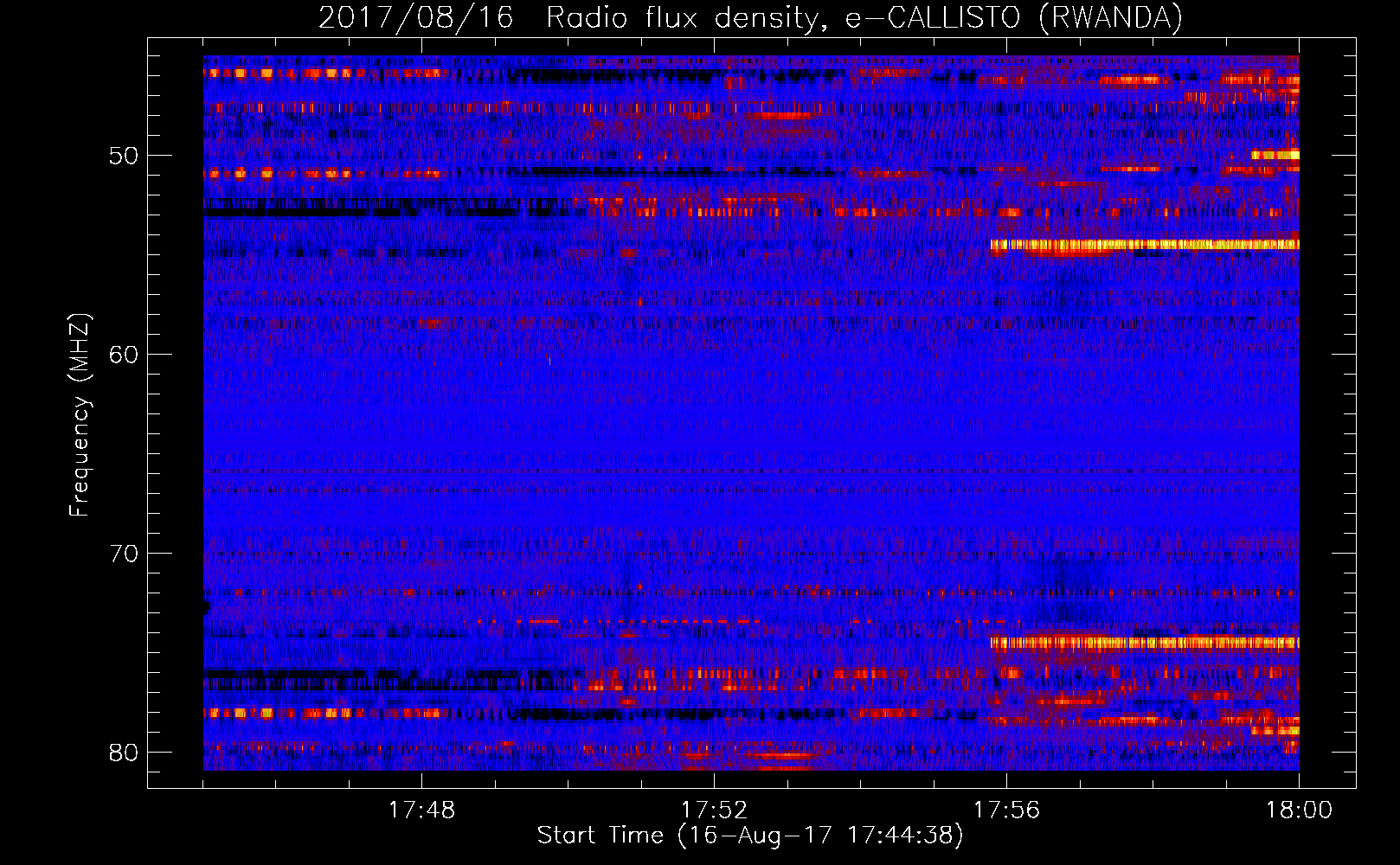Screen dimensions: 1400x865
Task: Click the 17:52 time tick label
Action: click(714, 811)
